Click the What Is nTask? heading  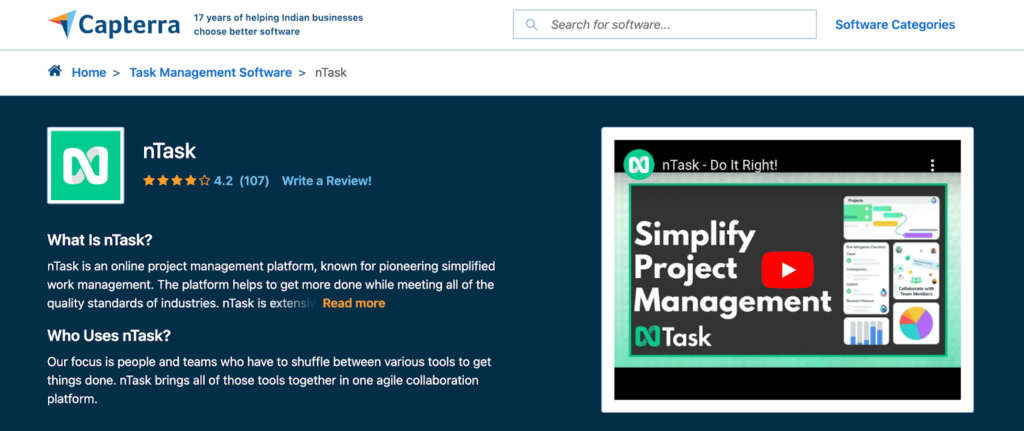(x=99, y=240)
